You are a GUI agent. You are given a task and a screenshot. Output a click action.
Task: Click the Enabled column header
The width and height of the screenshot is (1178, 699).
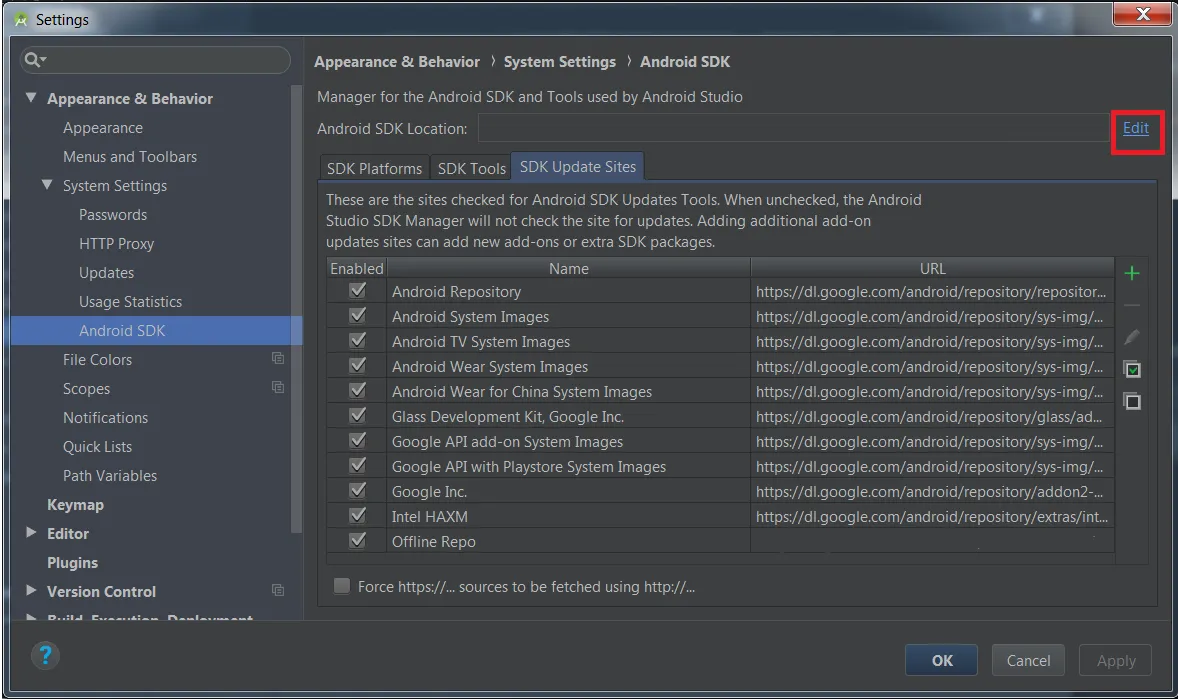pyautogui.click(x=357, y=268)
